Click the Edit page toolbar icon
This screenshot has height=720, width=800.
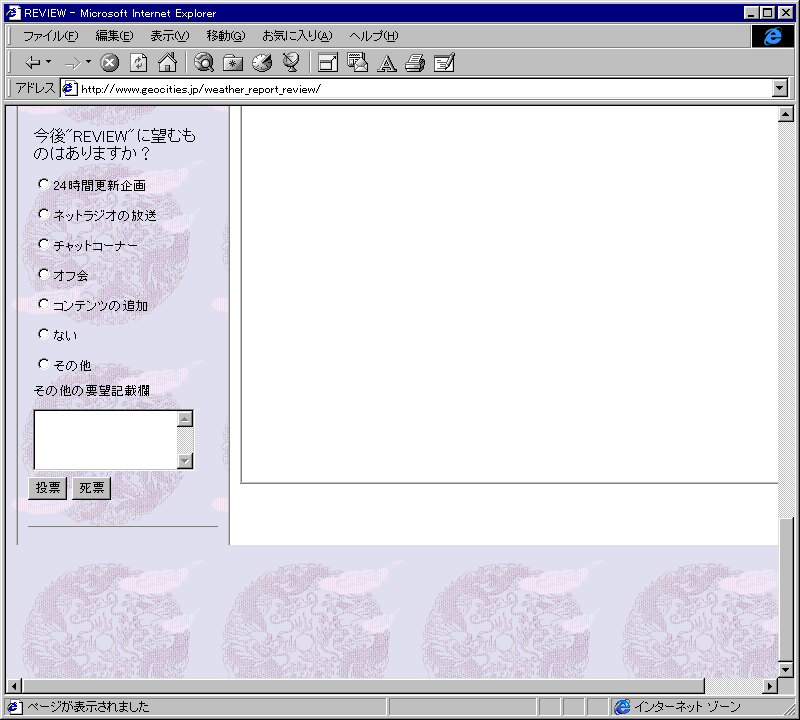pyautogui.click(x=444, y=63)
